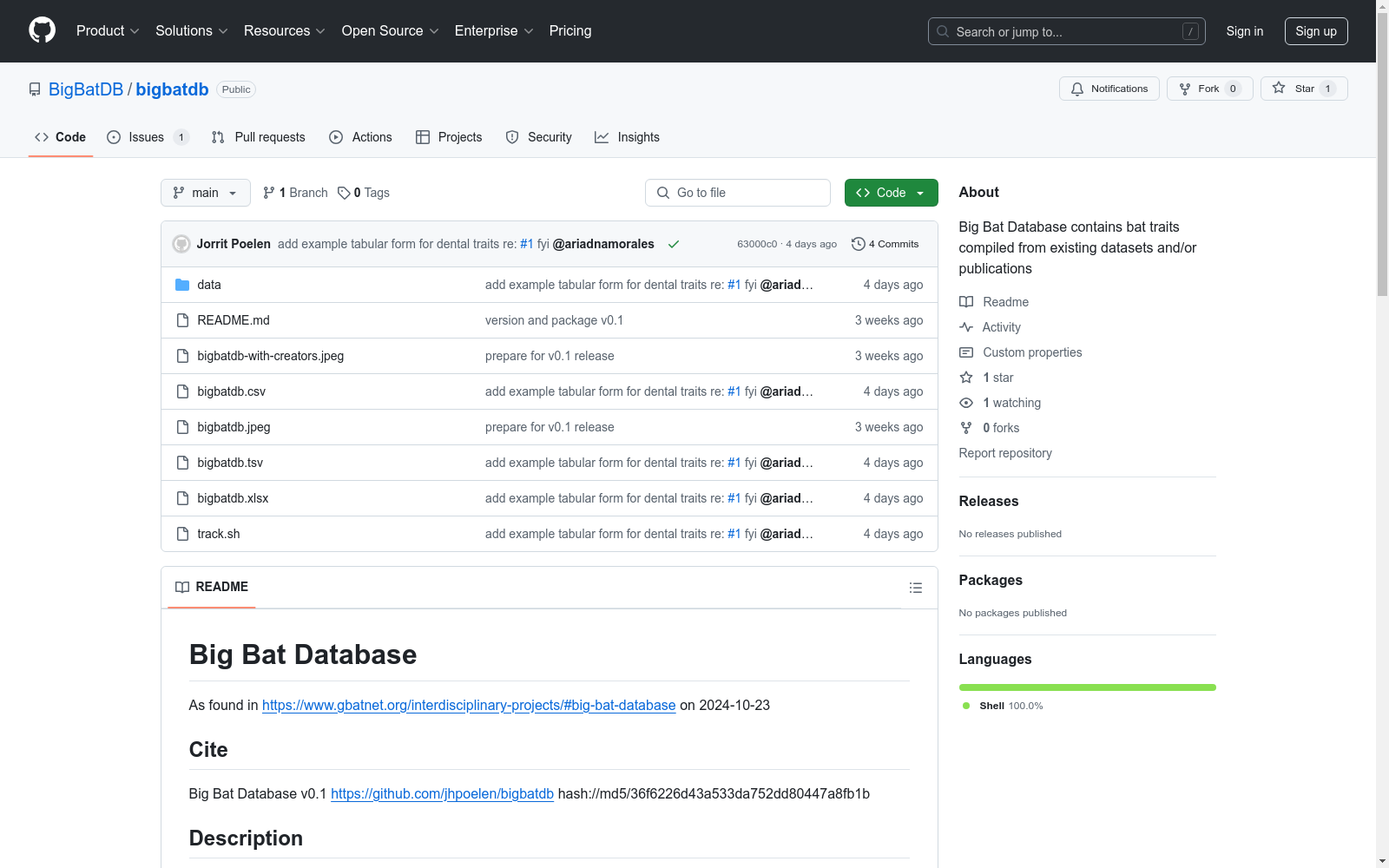Expand the Enterprise menu
Viewport: 1389px width, 868px height.
pos(494,30)
